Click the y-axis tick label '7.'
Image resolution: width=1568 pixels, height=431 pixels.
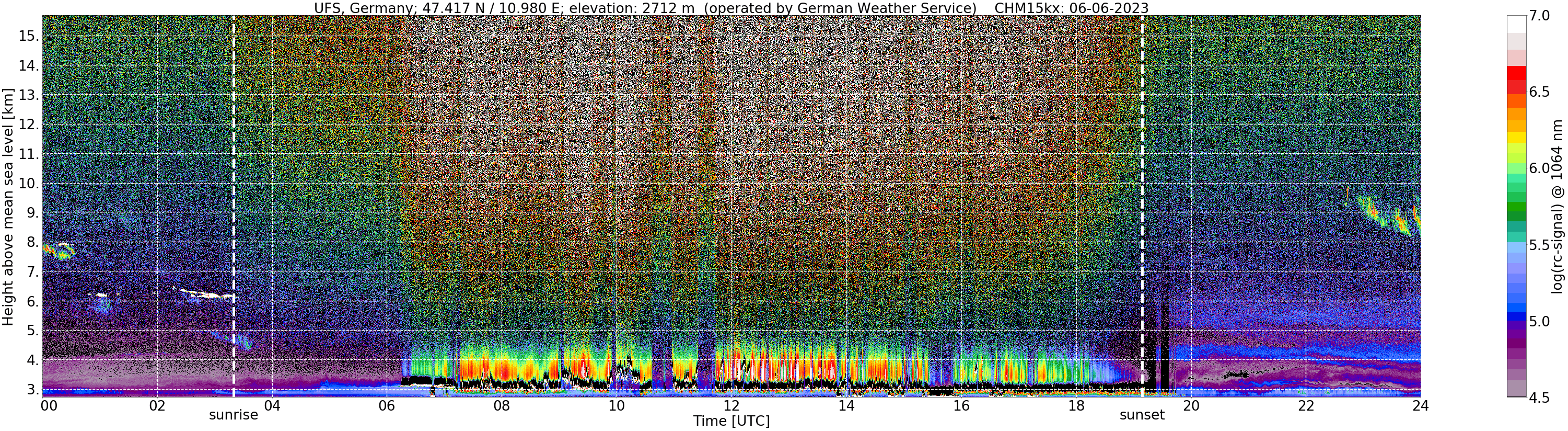coord(32,272)
